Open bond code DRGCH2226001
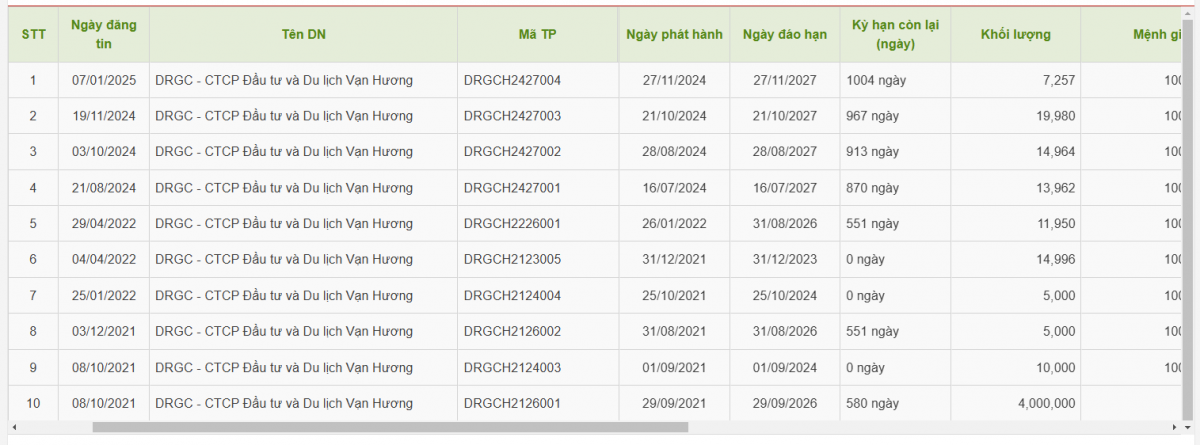This screenshot has height=445, width=1200. point(512,224)
